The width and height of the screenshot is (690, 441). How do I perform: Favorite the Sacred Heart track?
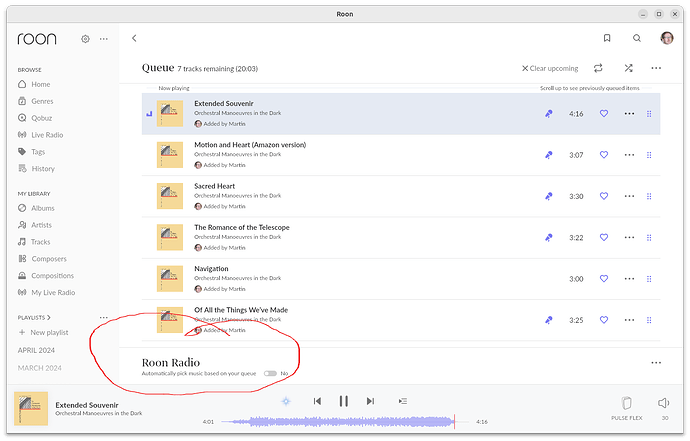coord(604,196)
